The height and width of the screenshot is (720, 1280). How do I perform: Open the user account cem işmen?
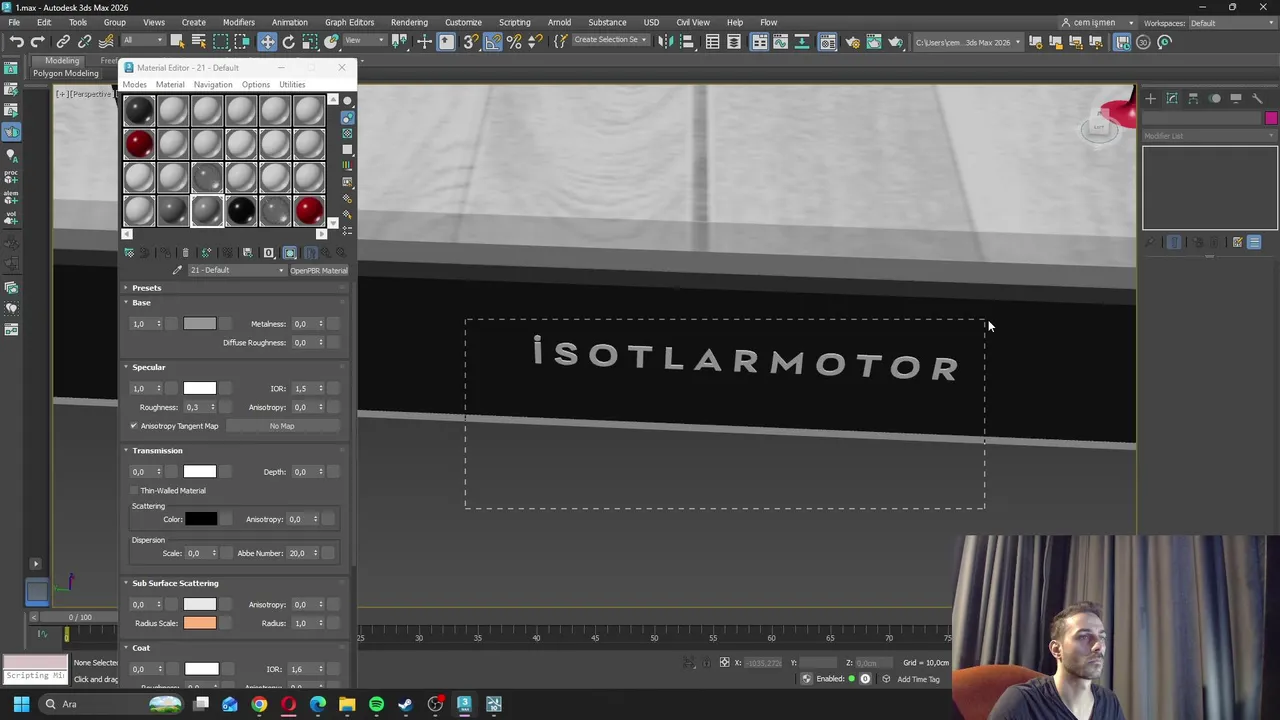pyautogui.click(x=1095, y=23)
